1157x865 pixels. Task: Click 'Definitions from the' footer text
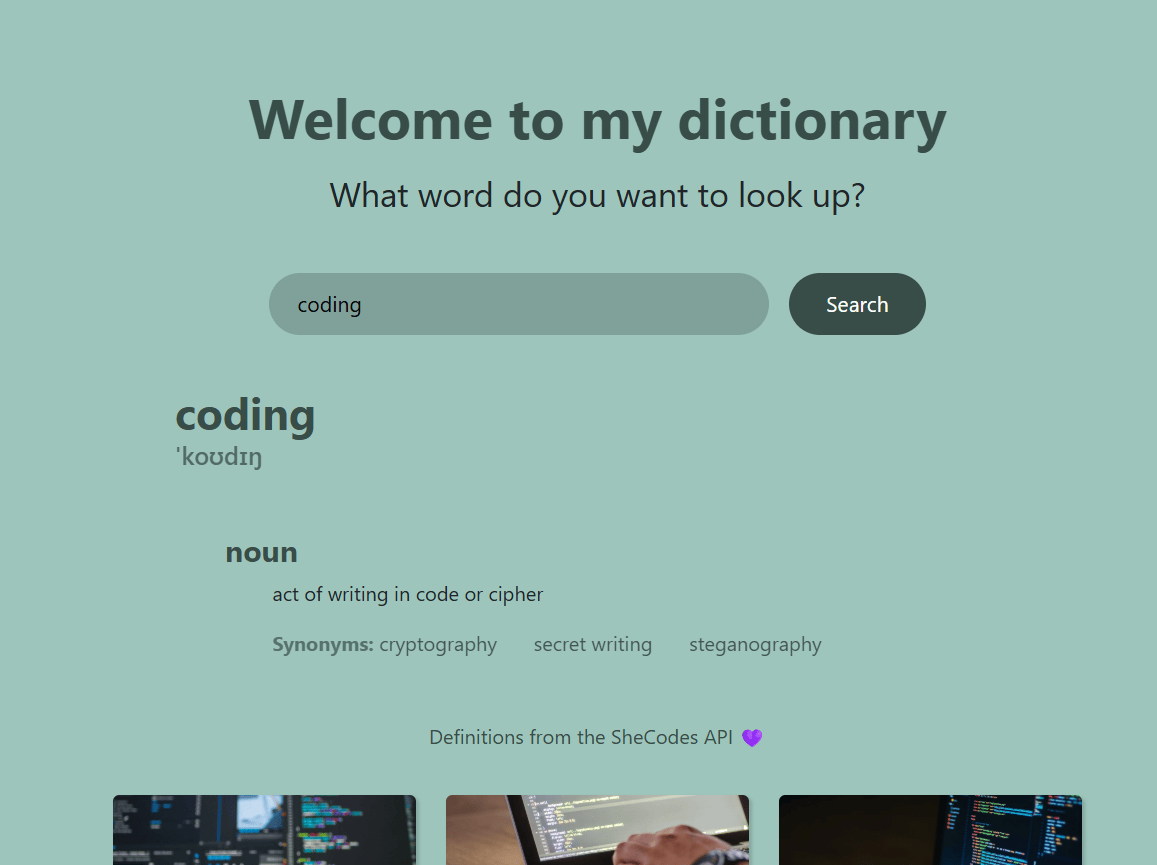516,738
